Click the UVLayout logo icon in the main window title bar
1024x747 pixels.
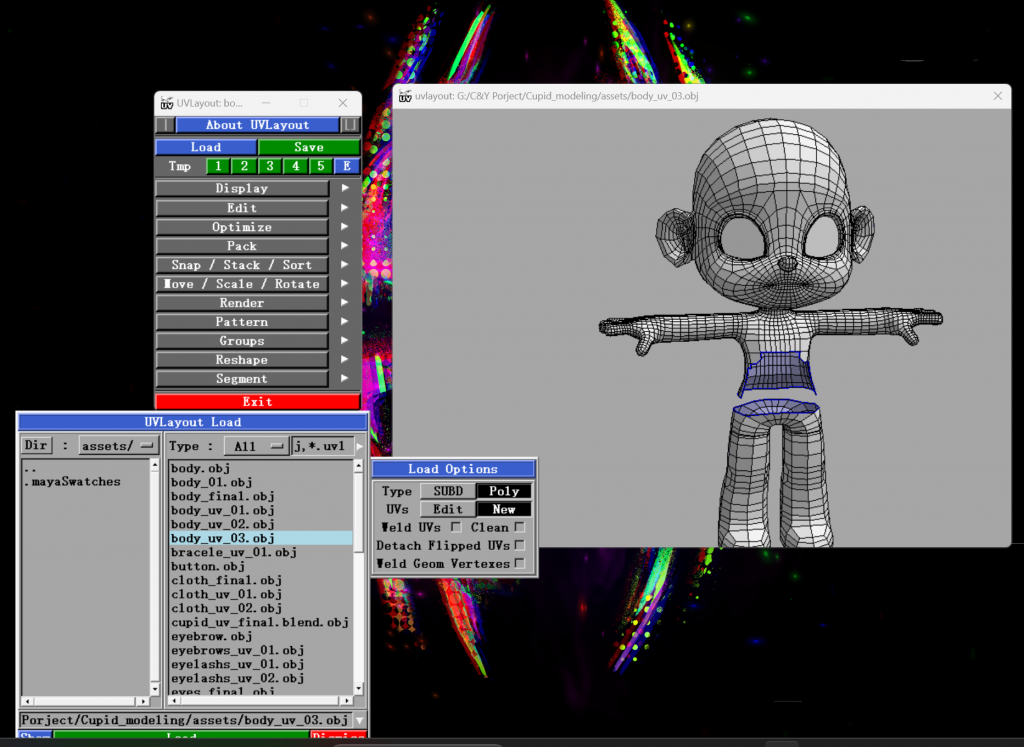pyautogui.click(x=167, y=103)
